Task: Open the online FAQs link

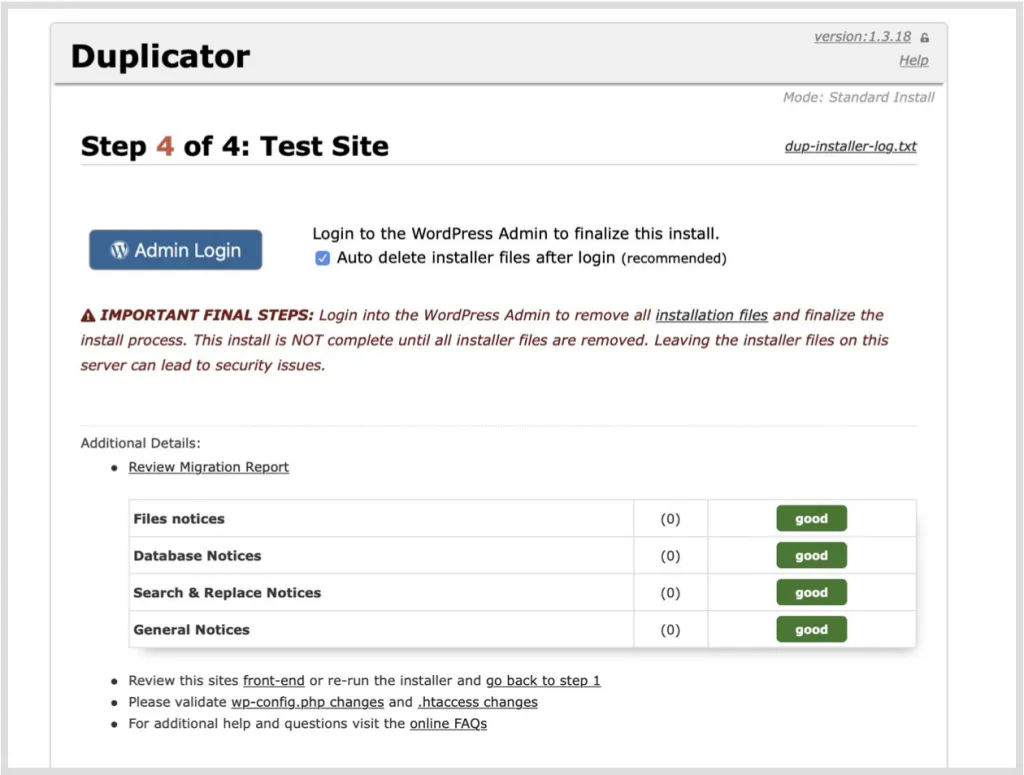Action: [x=448, y=724]
